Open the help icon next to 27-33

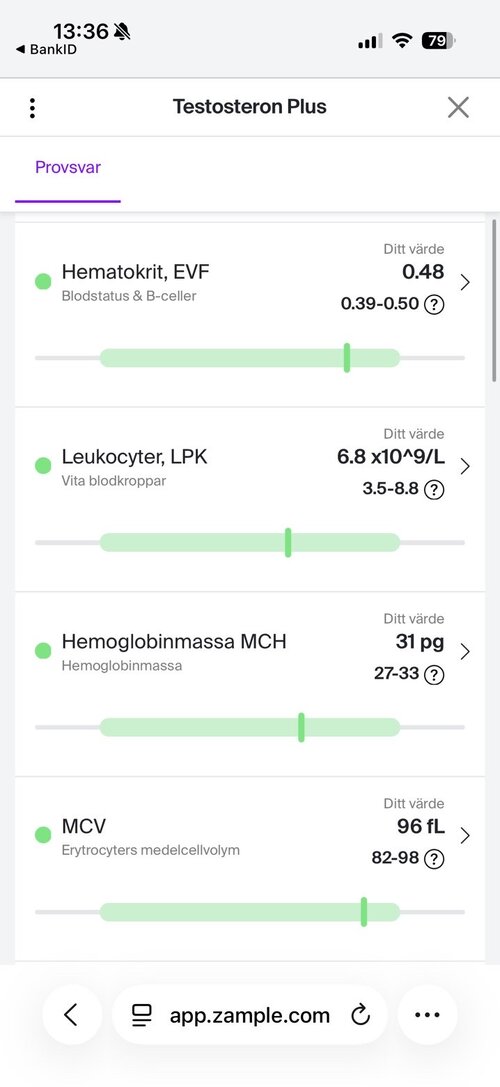tap(434, 674)
